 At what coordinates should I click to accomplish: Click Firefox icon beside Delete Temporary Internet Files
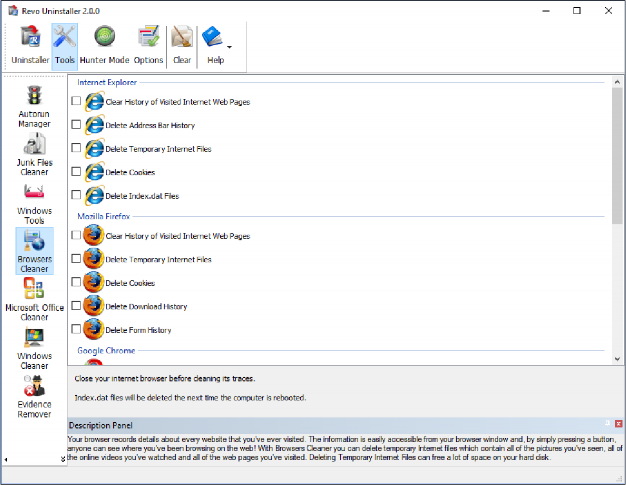(94, 259)
